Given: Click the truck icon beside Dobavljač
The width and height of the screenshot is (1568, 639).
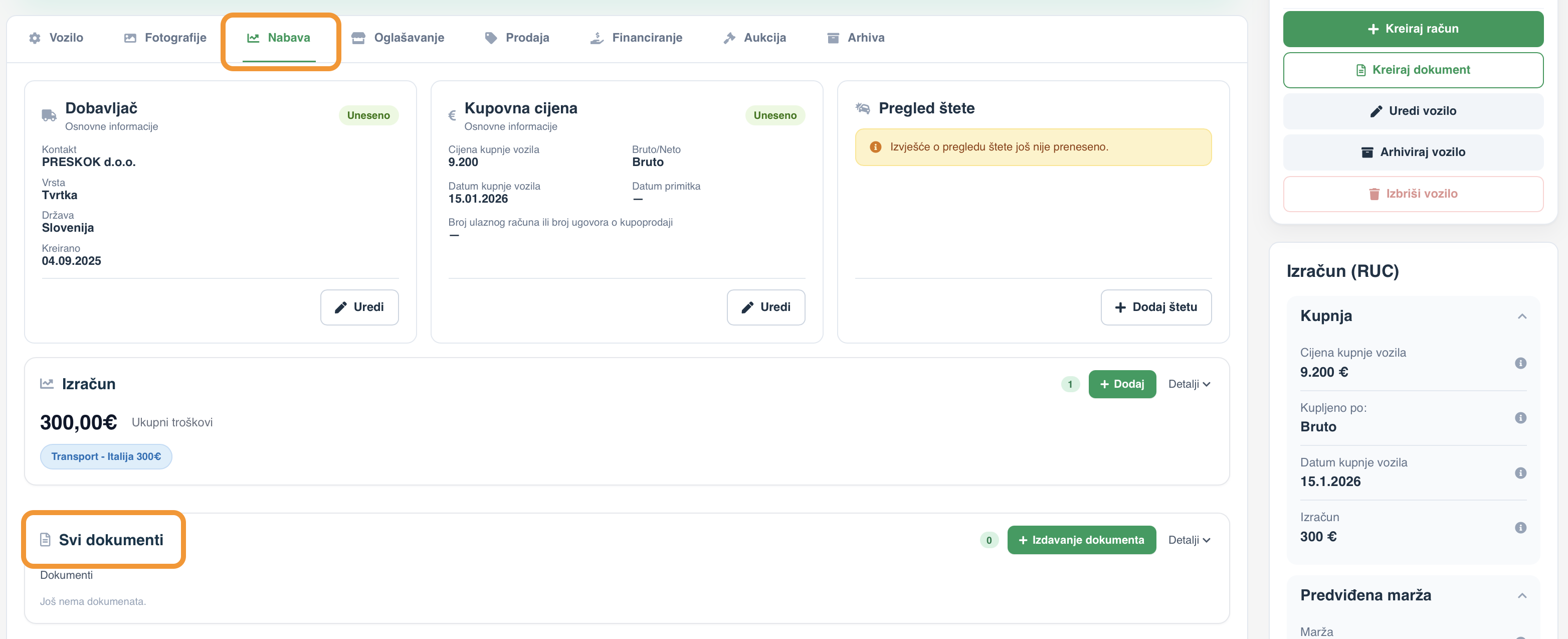Looking at the screenshot, I should (49, 115).
